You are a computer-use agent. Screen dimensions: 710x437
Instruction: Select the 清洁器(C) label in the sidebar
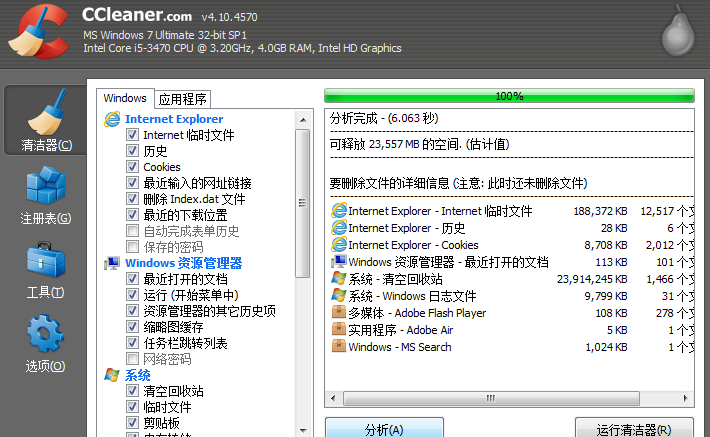coord(47,145)
